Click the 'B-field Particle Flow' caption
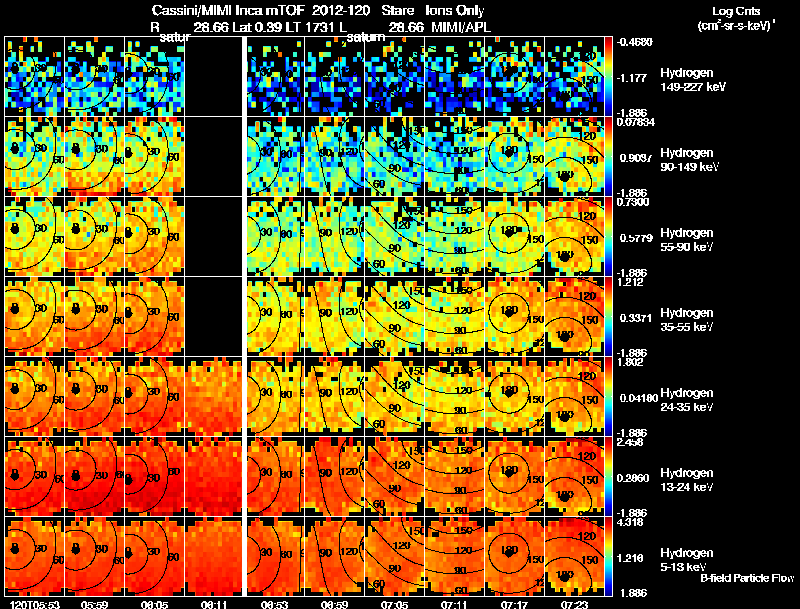 pyautogui.click(x=747, y=578)
